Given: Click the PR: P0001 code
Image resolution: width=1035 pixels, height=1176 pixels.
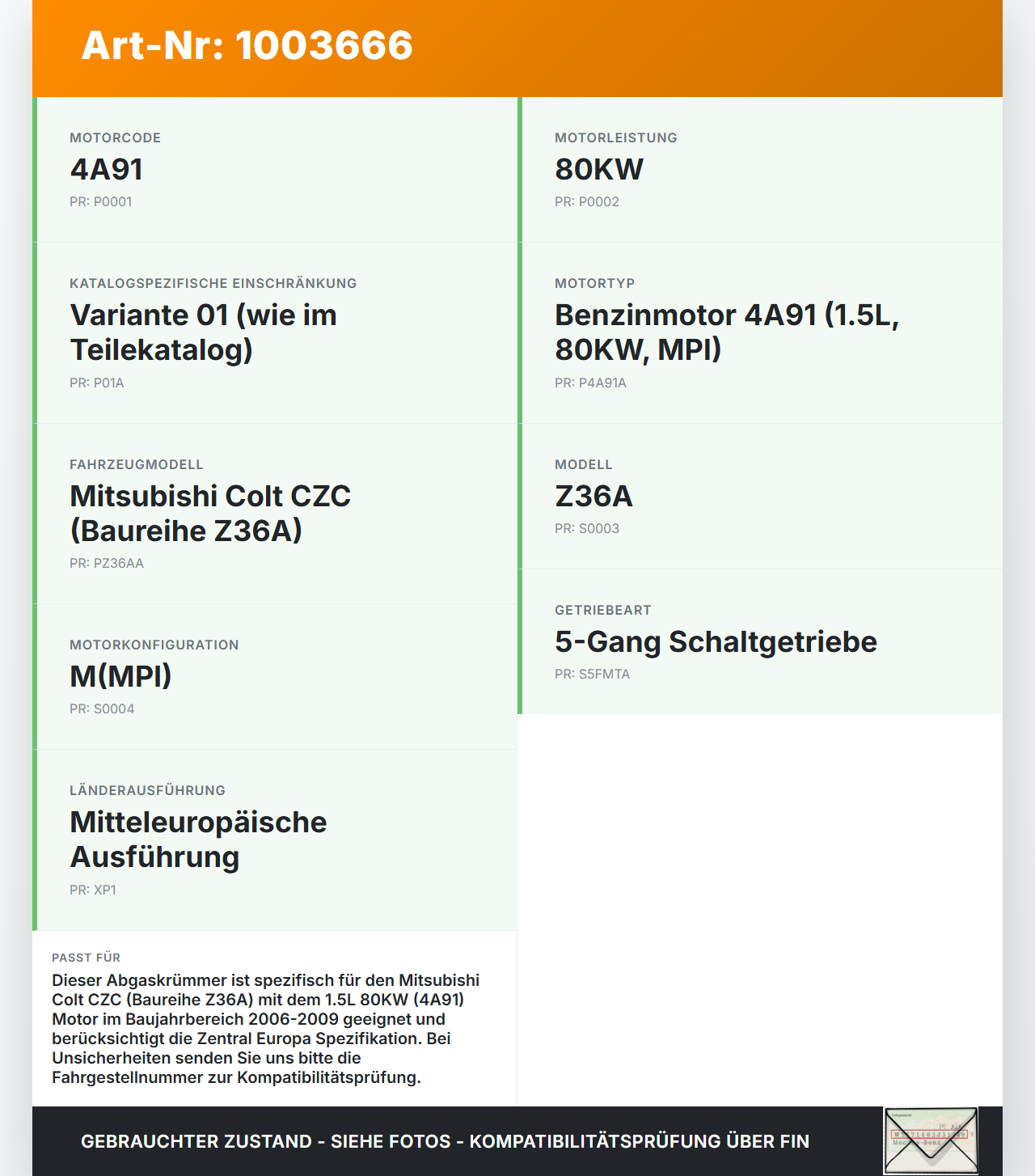Looking at the screenshot, I should click(101, 201).
